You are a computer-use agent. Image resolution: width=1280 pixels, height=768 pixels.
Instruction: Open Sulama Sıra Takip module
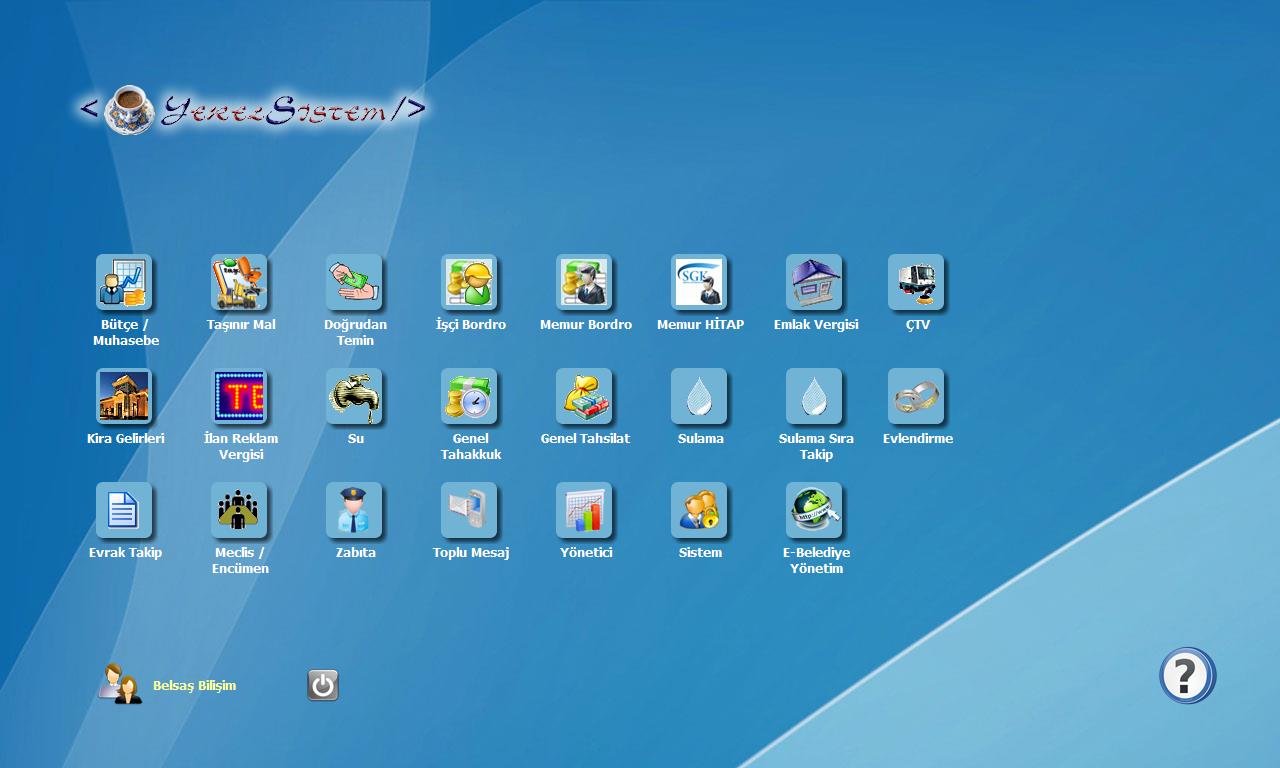[814, 396]
